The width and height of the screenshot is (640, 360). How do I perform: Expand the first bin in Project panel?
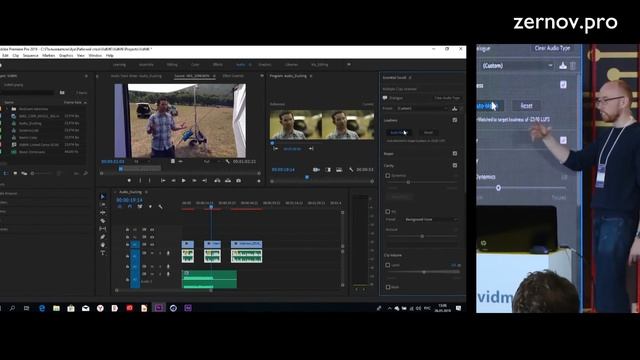coord(7,109)
